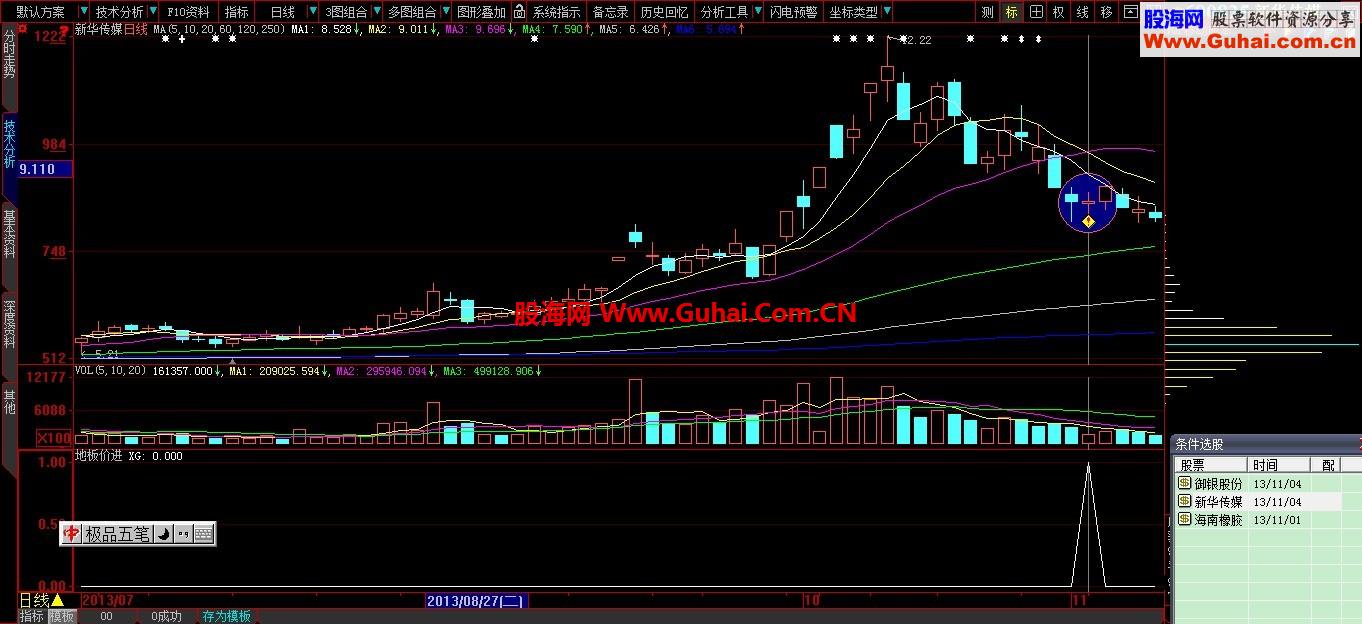Click the 地板价进 indicator label
The width and height of the screenshot is (1362, 624).
[99, 455]
